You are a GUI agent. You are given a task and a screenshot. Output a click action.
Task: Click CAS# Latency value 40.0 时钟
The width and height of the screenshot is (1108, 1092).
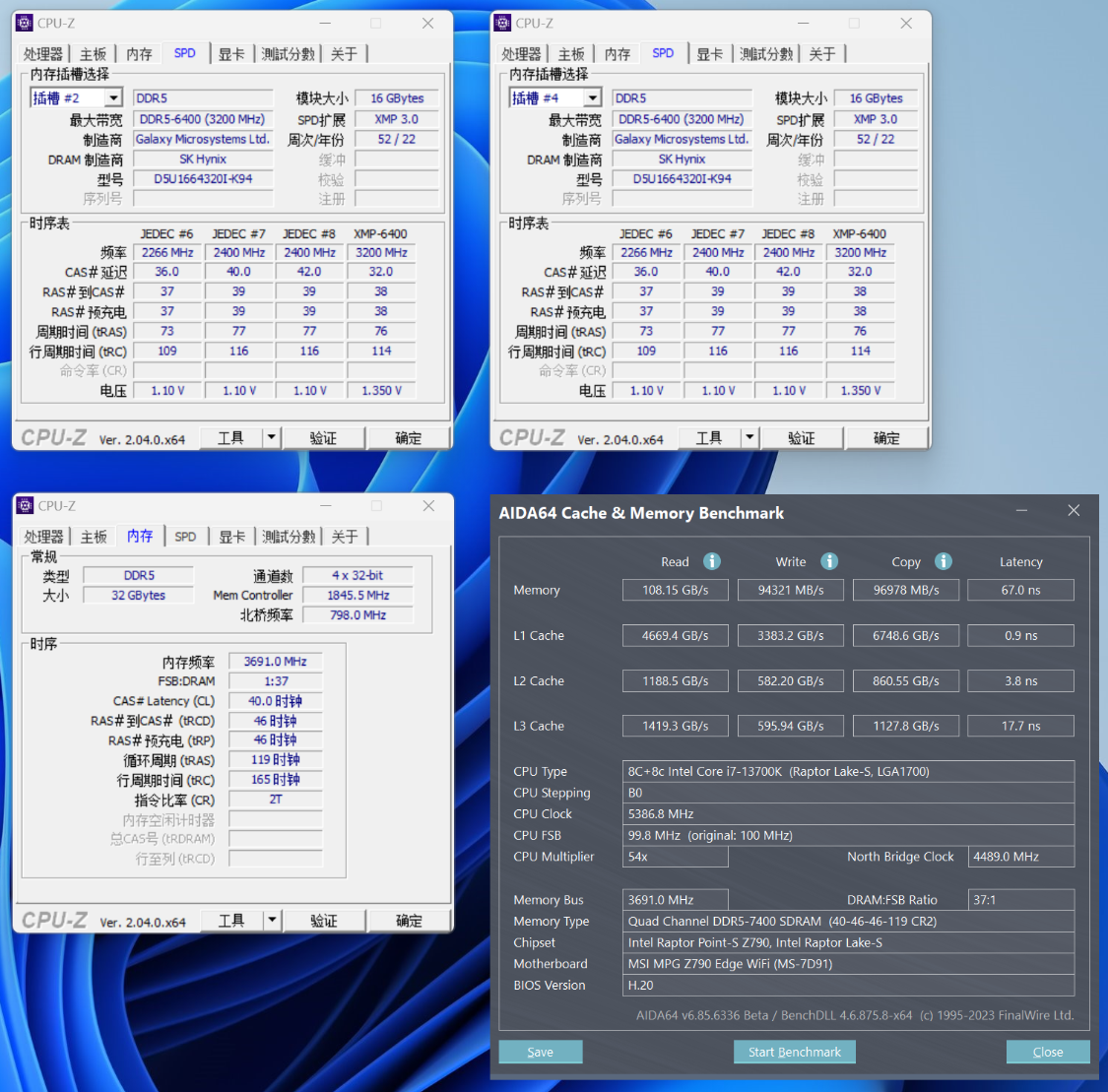click(x=276, y=701)
